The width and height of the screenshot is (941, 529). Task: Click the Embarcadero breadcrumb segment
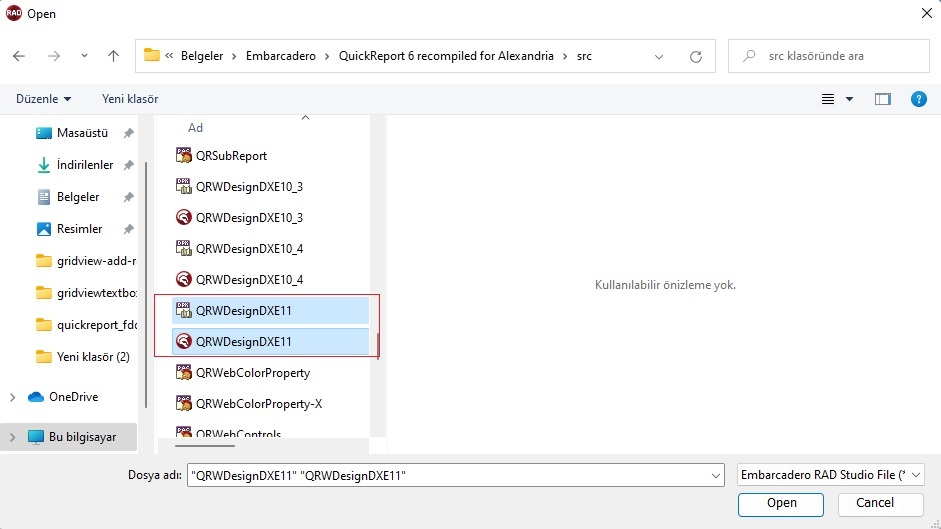[280, 56]
